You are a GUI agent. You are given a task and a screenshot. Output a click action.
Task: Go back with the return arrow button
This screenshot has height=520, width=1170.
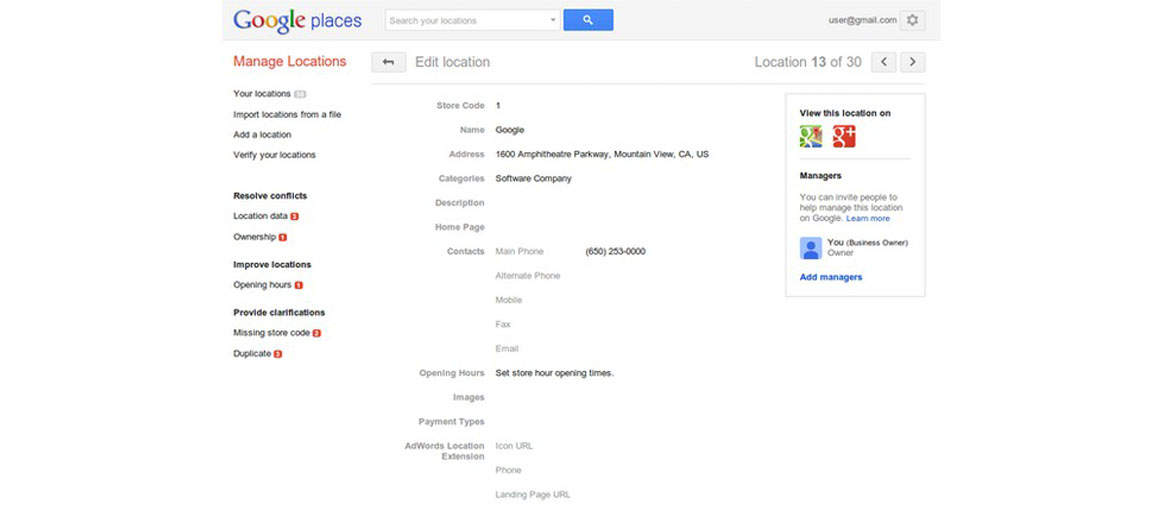pos(389,63)
